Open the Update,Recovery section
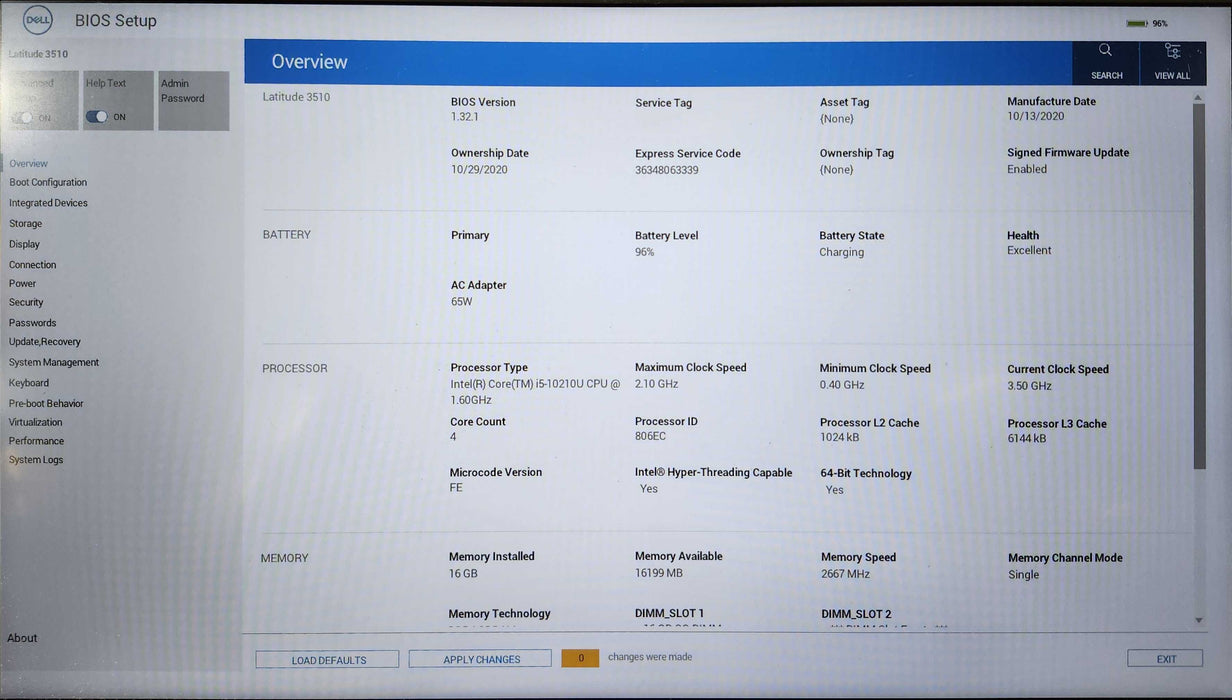This screenshot has height=700, width=1232. [x=42, y=341]
